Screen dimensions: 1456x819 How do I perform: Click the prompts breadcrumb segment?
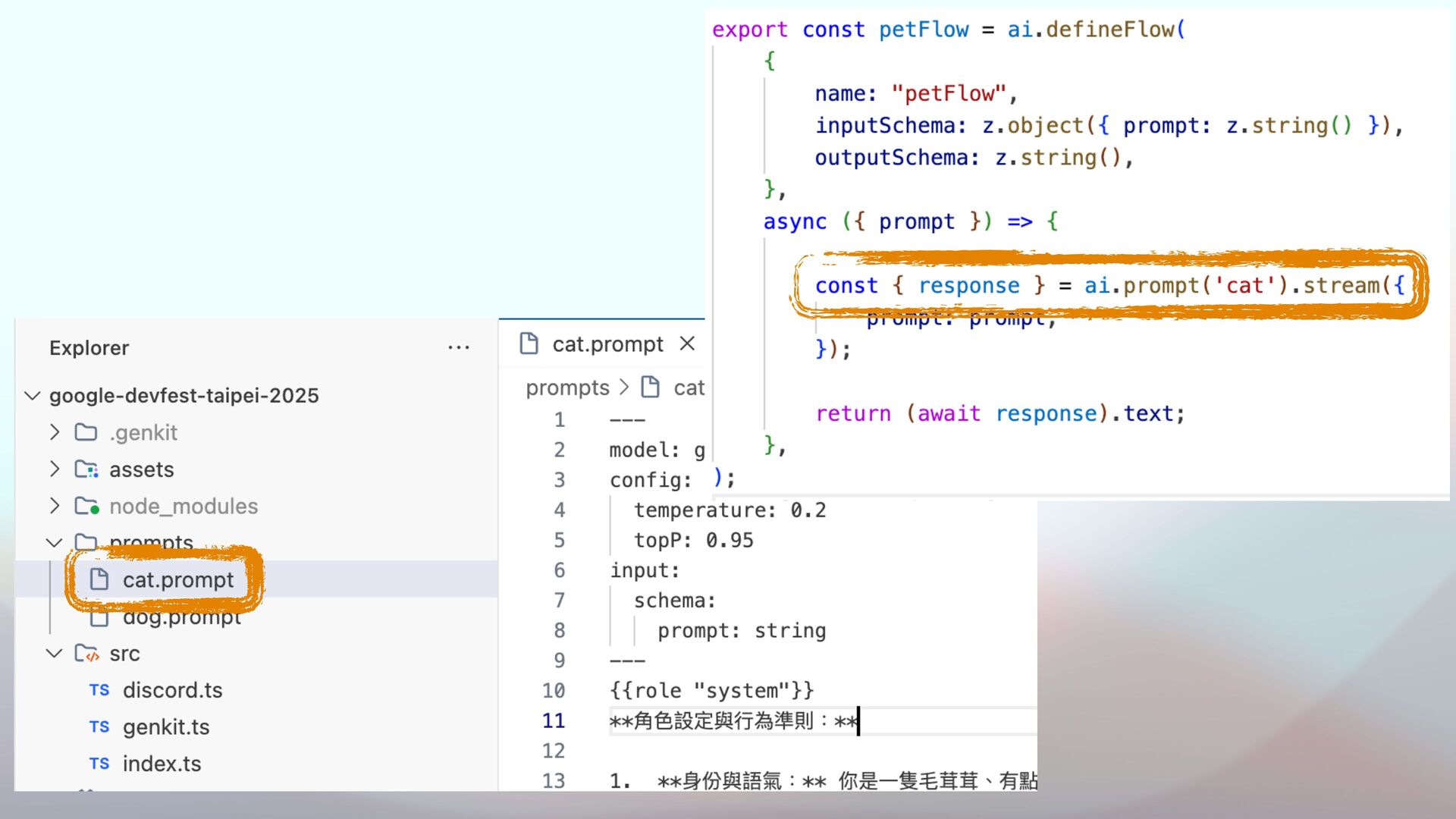tap(567, 388)
